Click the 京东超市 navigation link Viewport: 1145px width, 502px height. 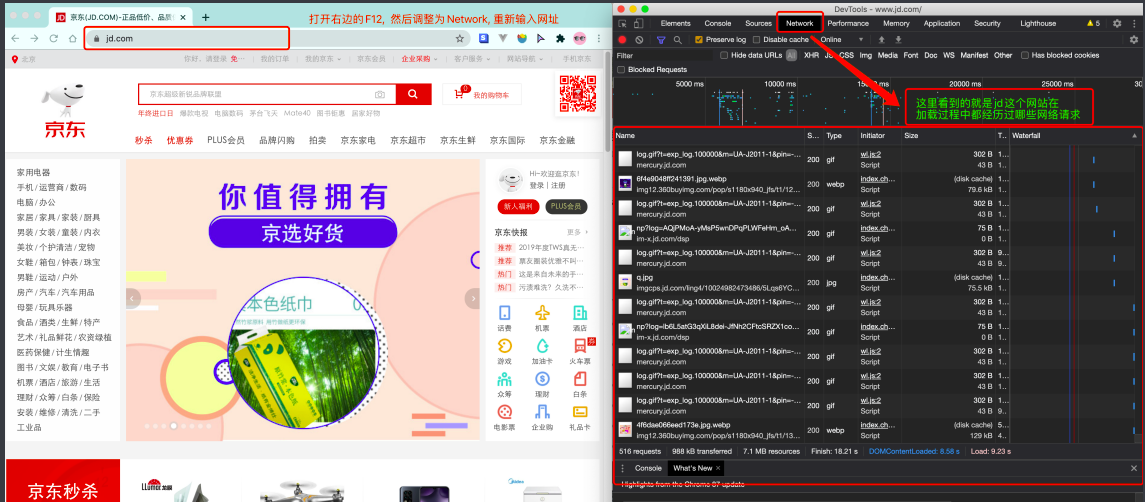tap(408, 140)
